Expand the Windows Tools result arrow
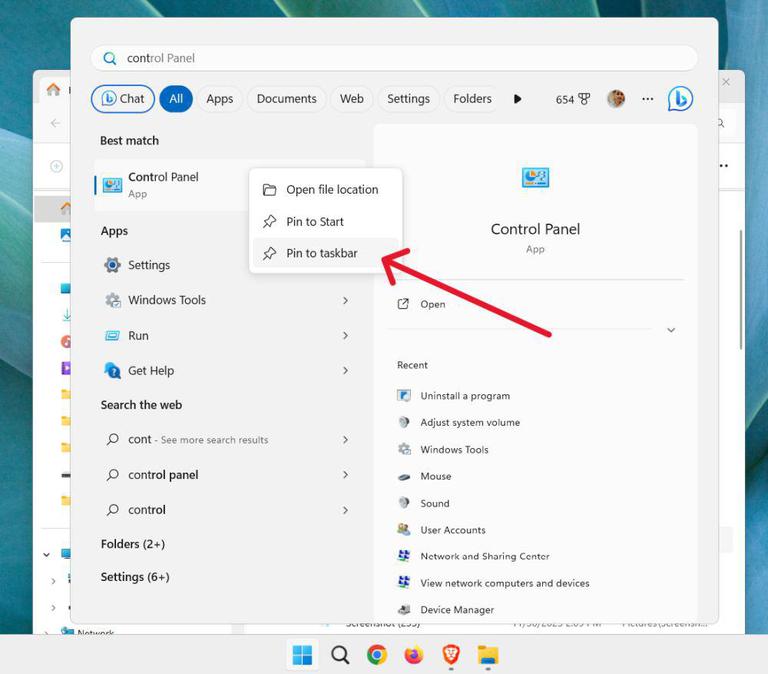The image size is (768, 674). click(x=345, y=300)
